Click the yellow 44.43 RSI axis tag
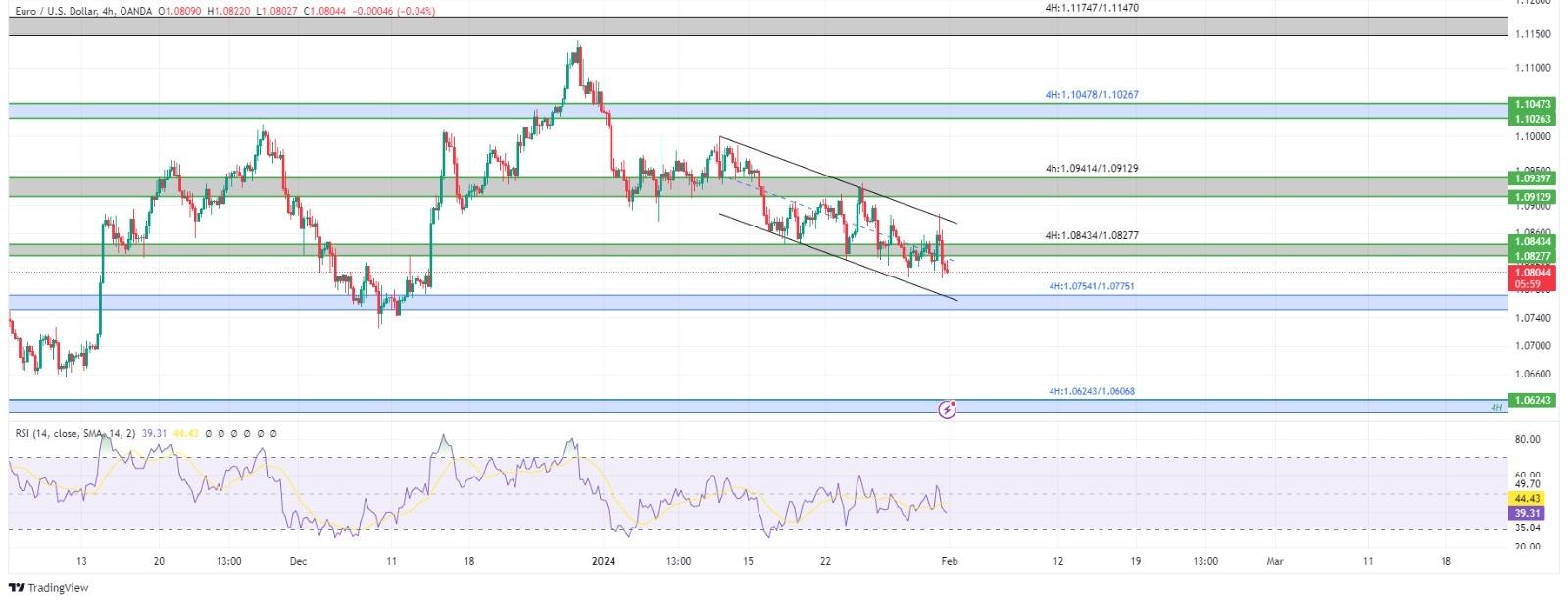Viewport: 1568px width, 603px height. tap(1527, 499)
